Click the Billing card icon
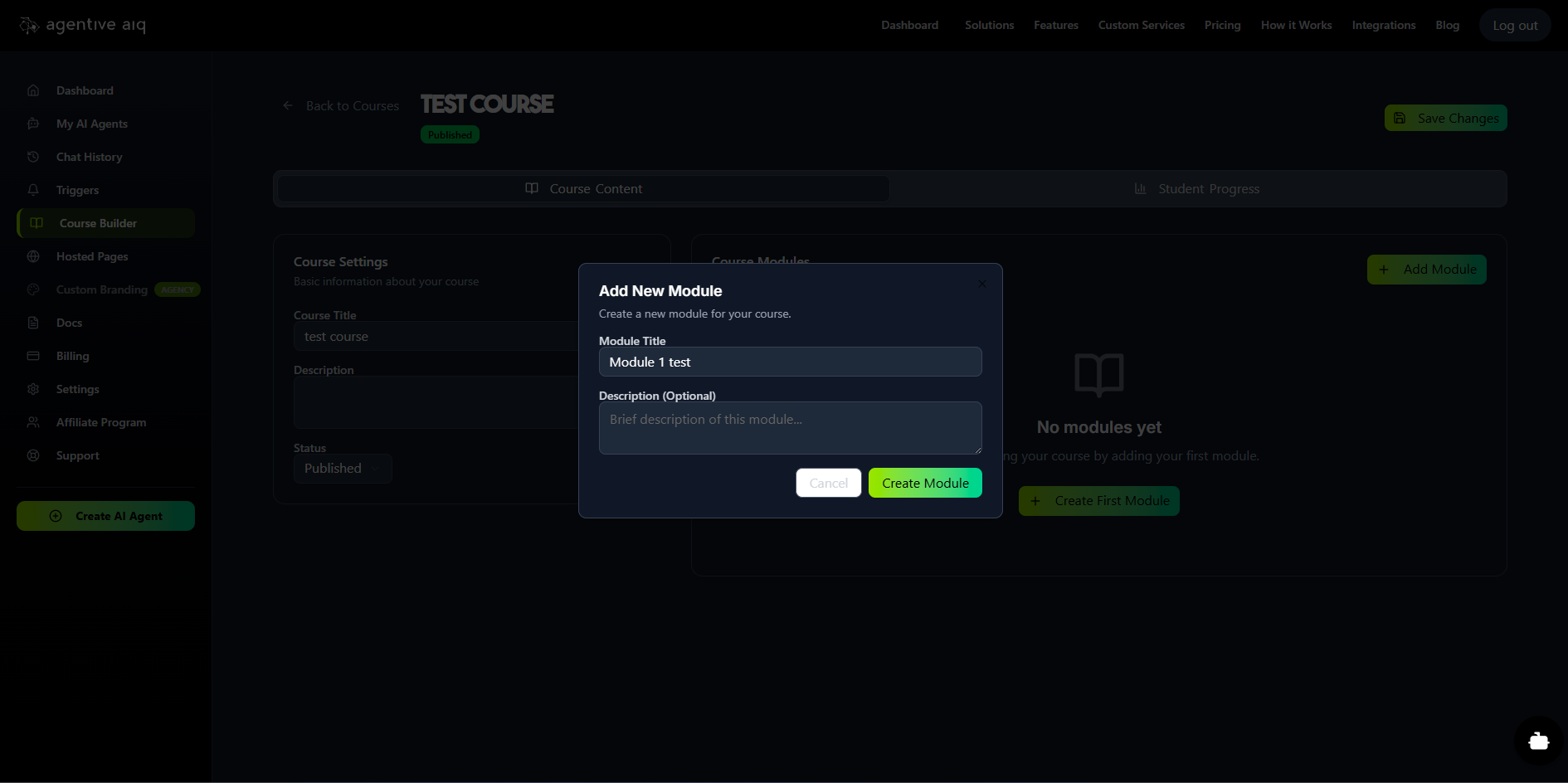This screenshot has width=1568, height=783. pos(33,356)
